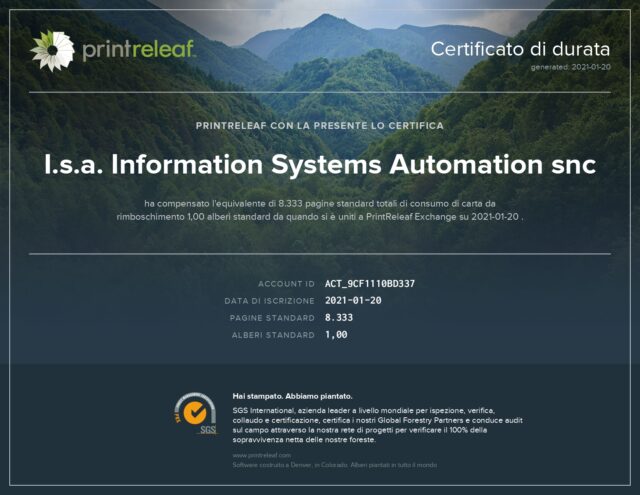The height and width of the screenshot is (495, 640).
Task: Click the 'Software costruito a Denver' footer line
Action: 335,465
